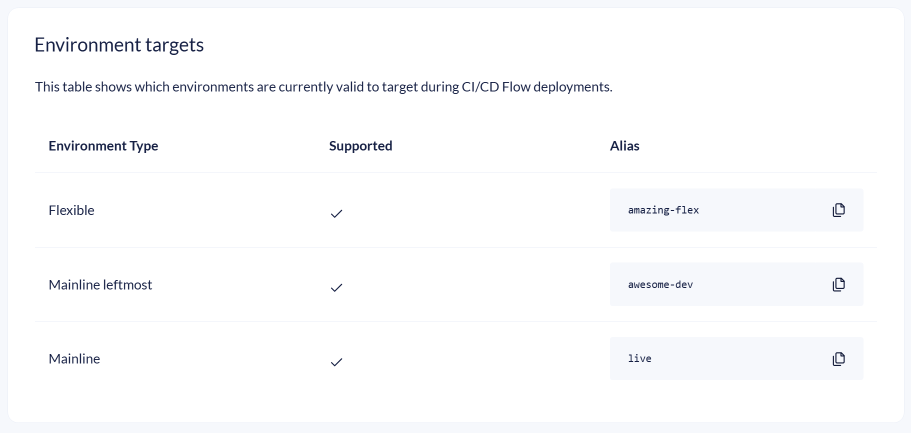
Task: Click the Environment Type column header
Action: (x=103, y=146)
